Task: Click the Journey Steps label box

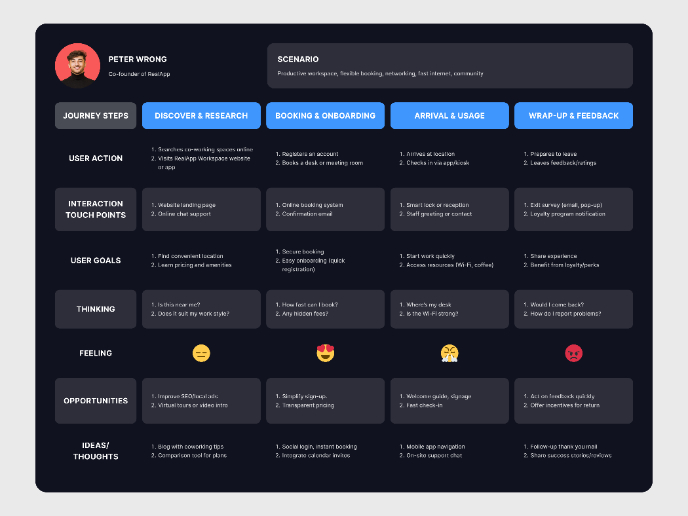Action: click(95, 116)
